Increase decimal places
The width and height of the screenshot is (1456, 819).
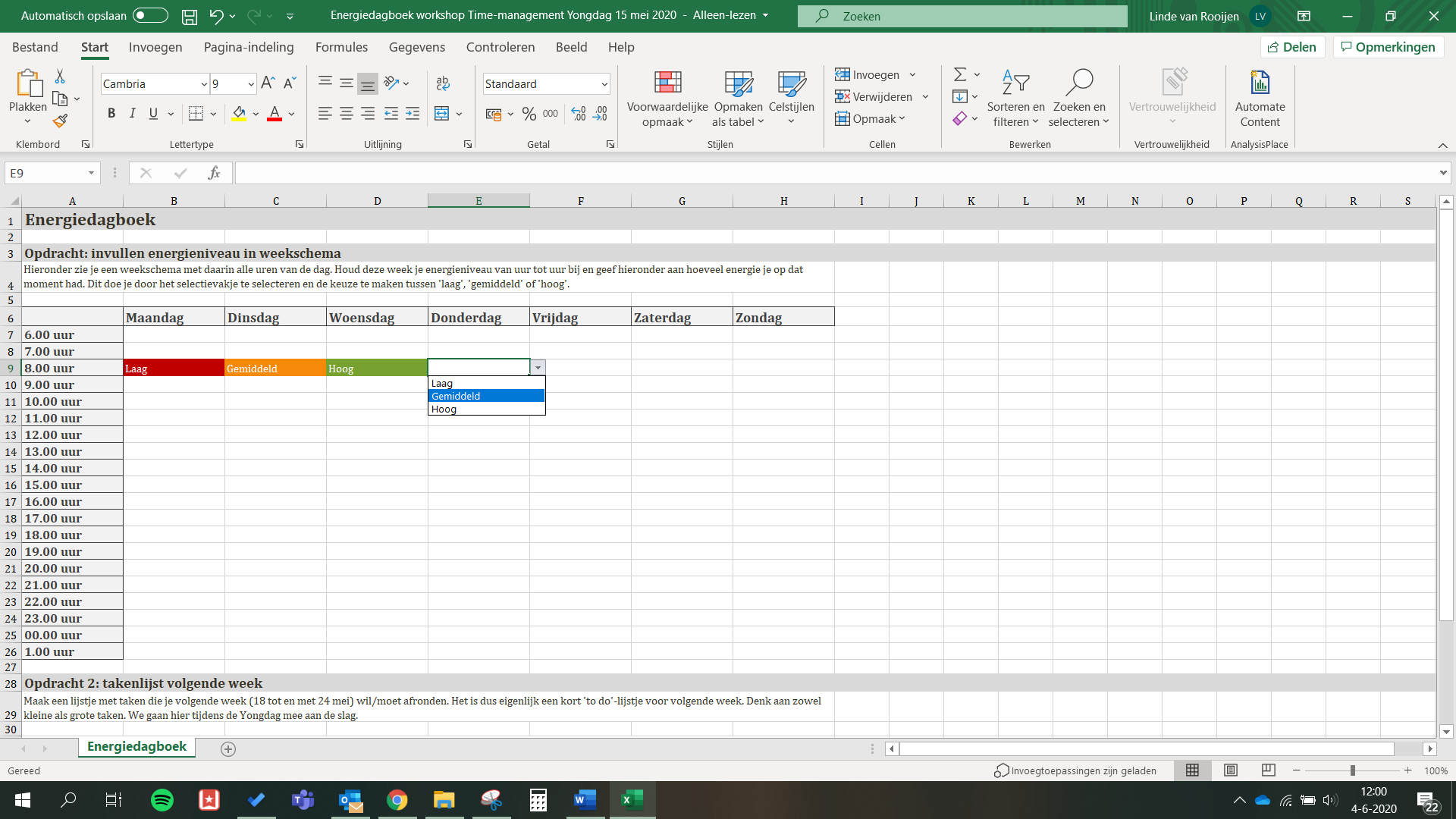coord(579,114)
